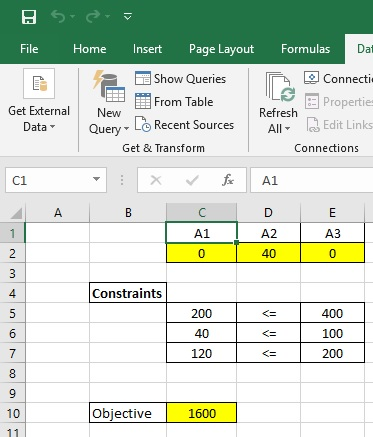Switch to the Formulas tab
The width and height of the screenshot is (373, 437).
(305, 49)
